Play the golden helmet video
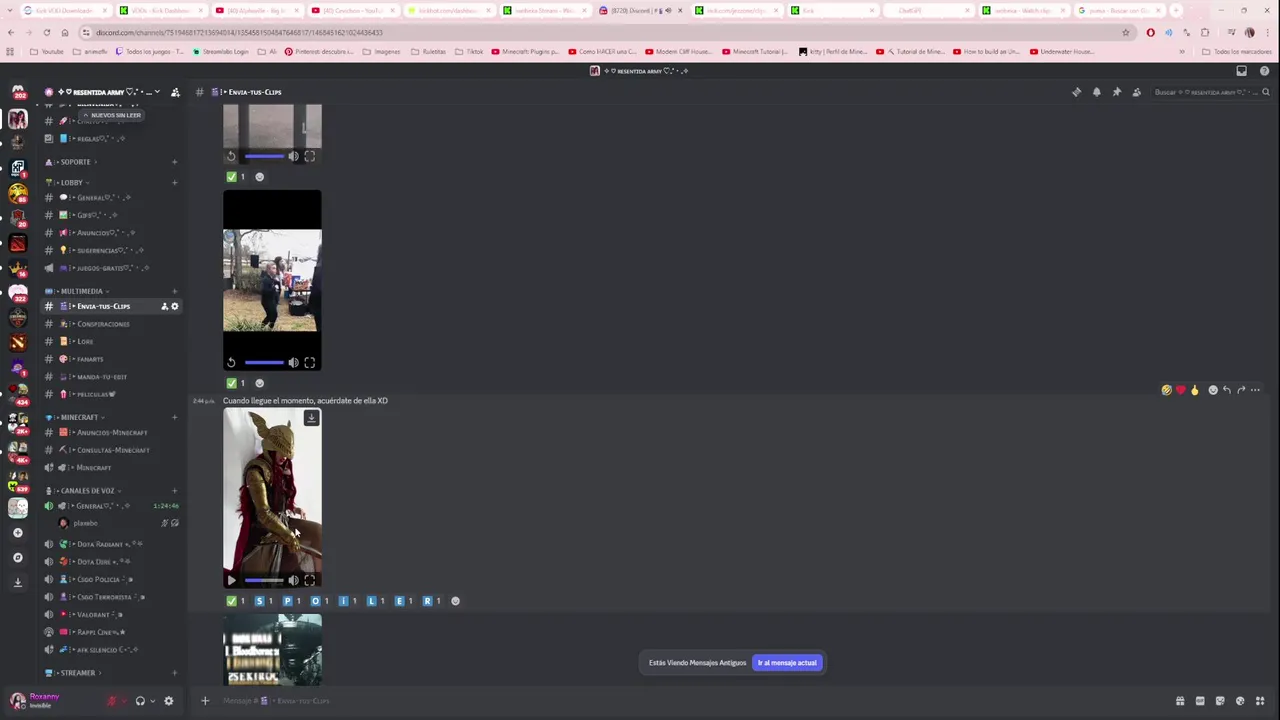Viewport: 1280px width, 720px height. (x=231, y=580)
